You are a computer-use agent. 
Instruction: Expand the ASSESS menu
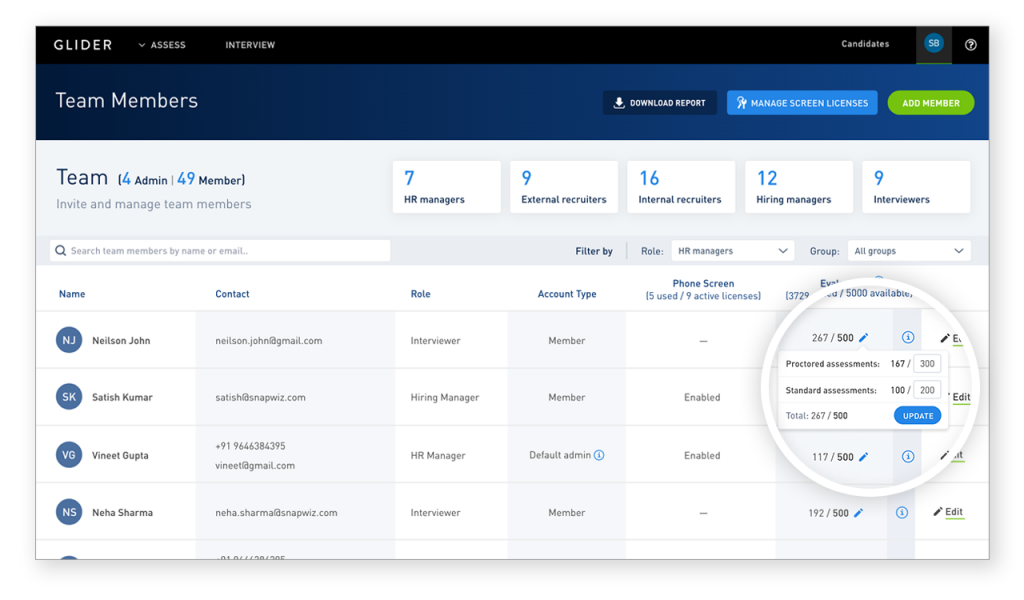[x=162, y=45]
